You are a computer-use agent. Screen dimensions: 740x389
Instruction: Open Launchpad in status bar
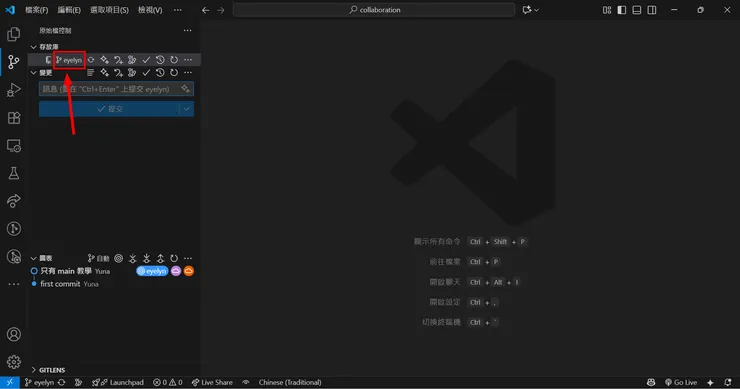[118, 382]
